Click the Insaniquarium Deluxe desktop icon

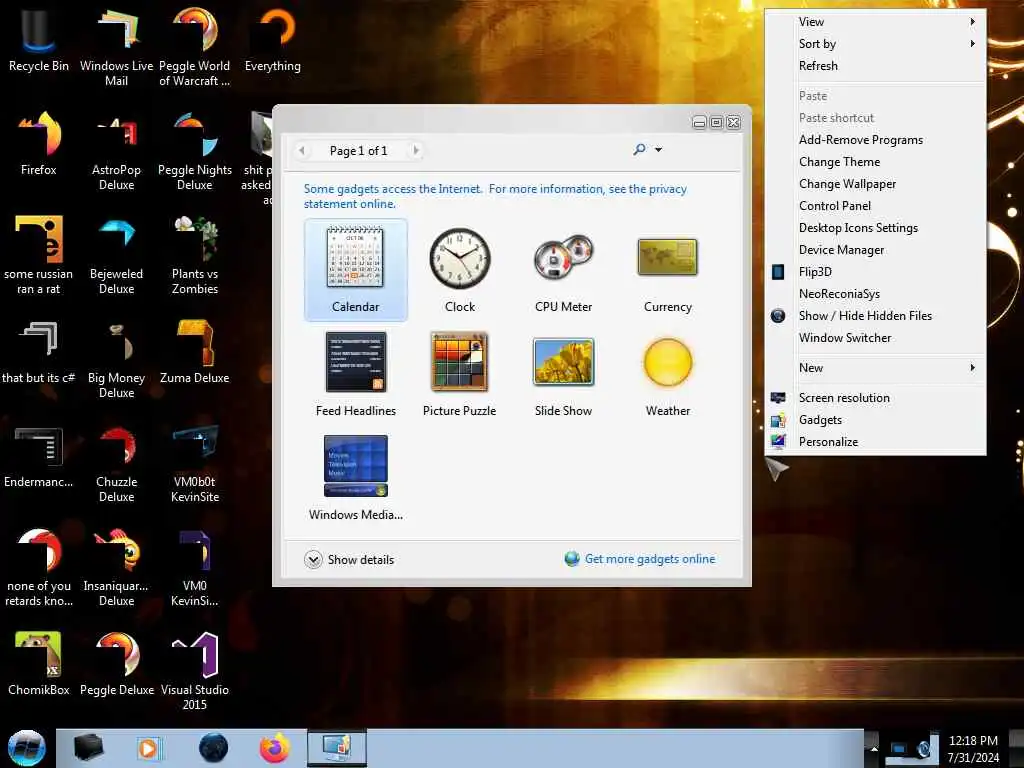point(116,567)
